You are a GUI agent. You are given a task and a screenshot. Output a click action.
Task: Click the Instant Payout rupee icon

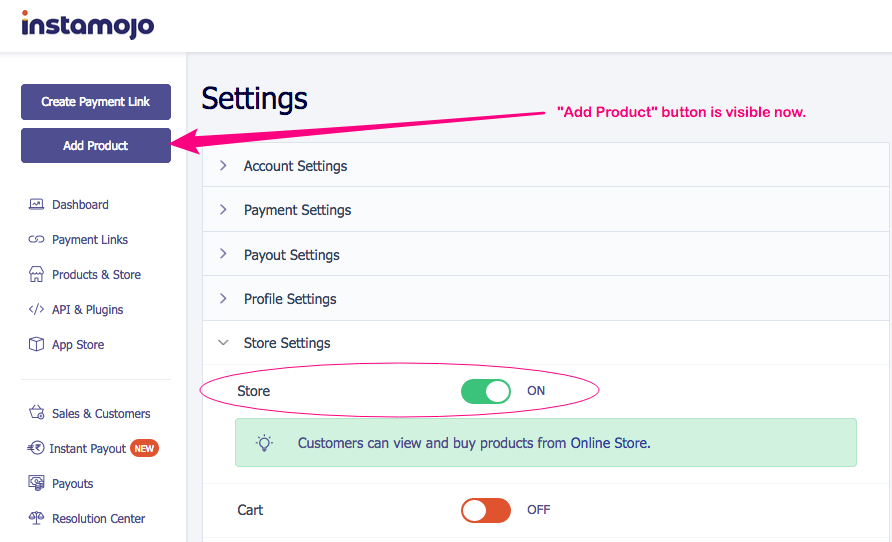pos(35,448)
